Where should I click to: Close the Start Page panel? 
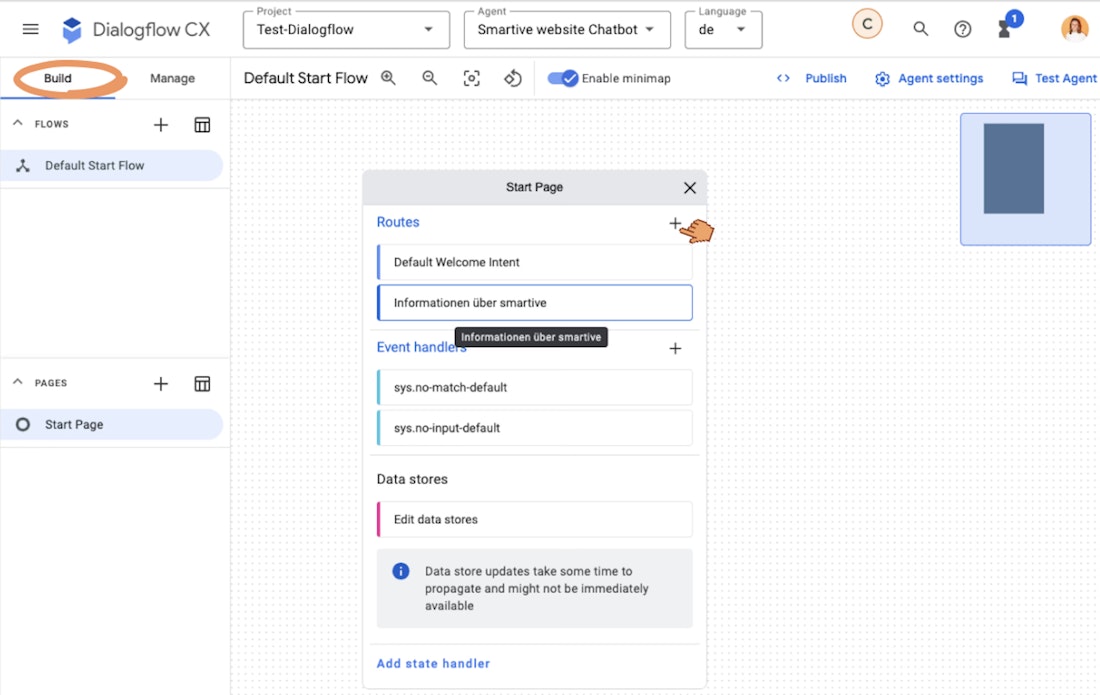coord(690,187)
